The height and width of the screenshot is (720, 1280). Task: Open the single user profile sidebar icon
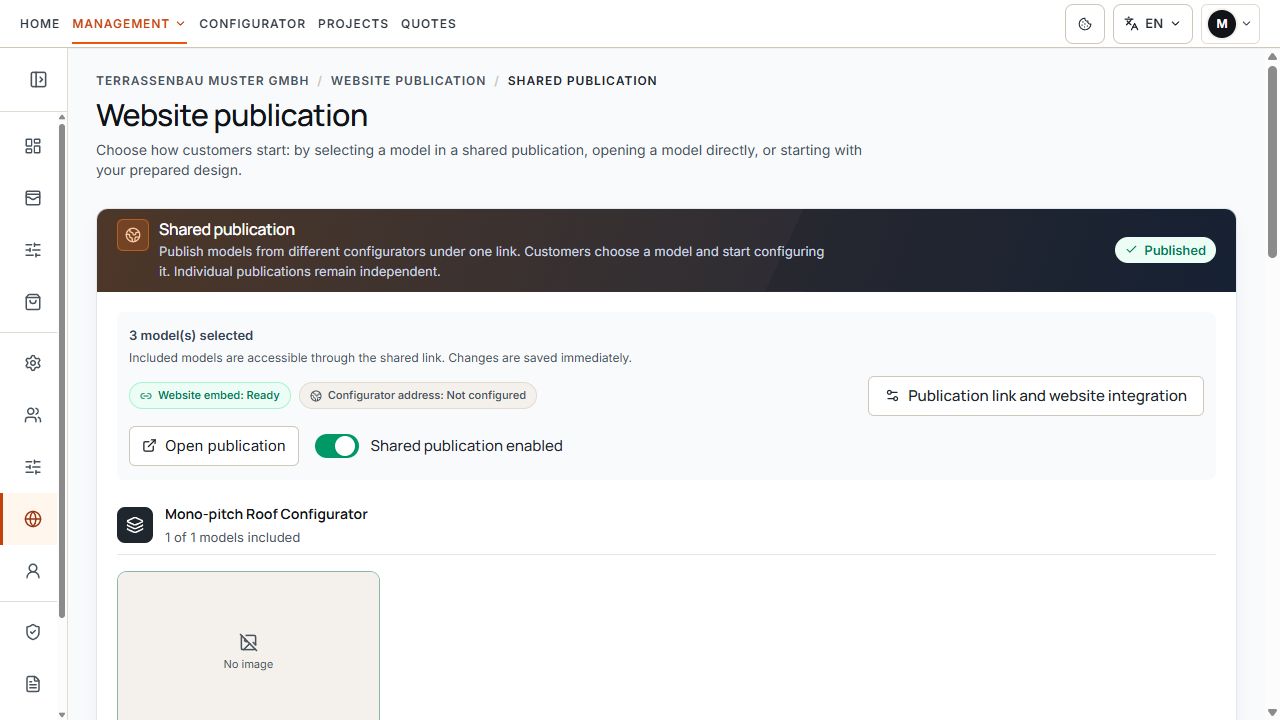(x=33, y=571)
